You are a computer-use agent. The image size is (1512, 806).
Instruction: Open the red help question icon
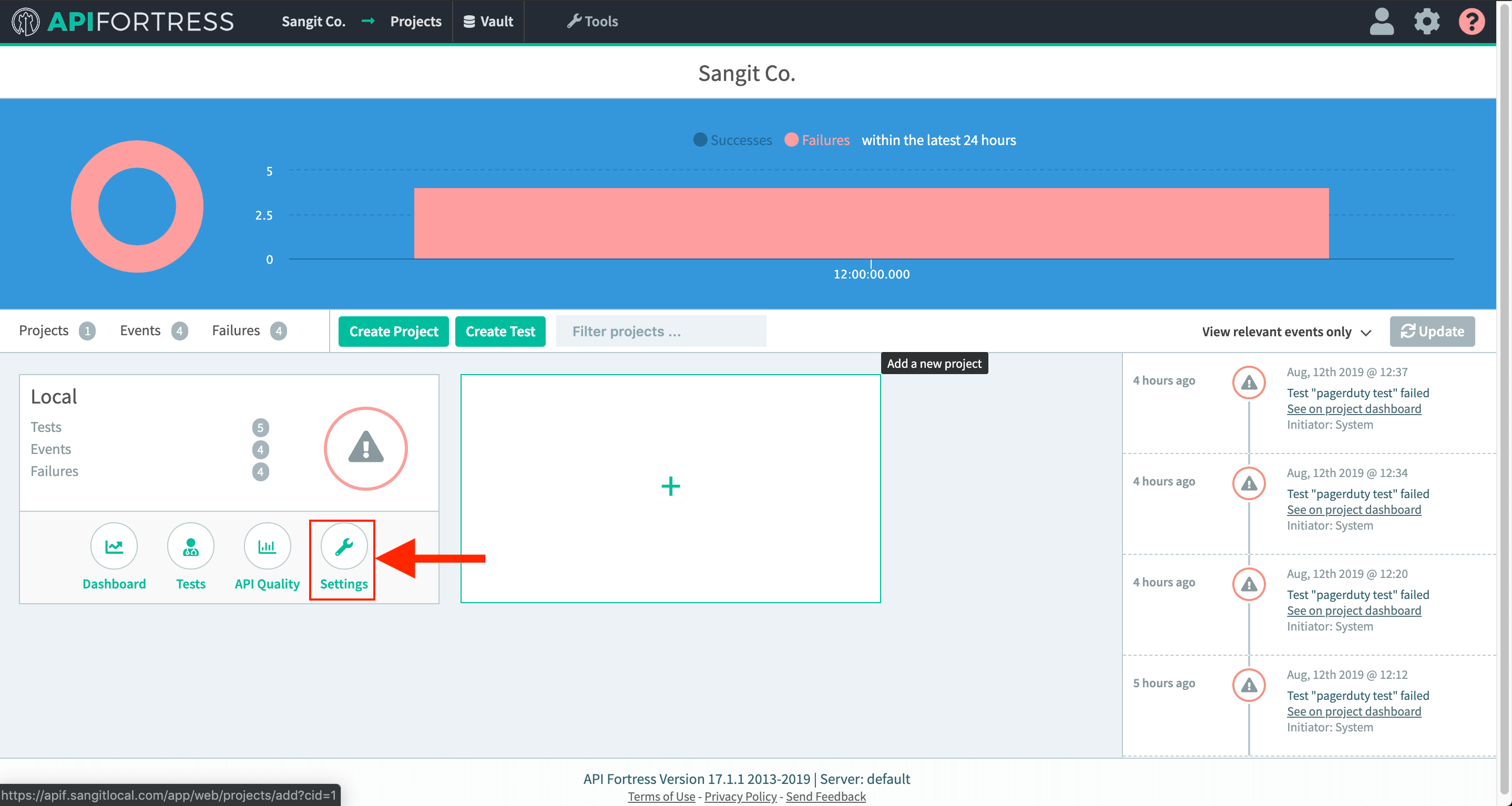pyautogui.click(x=1472, y=22)
